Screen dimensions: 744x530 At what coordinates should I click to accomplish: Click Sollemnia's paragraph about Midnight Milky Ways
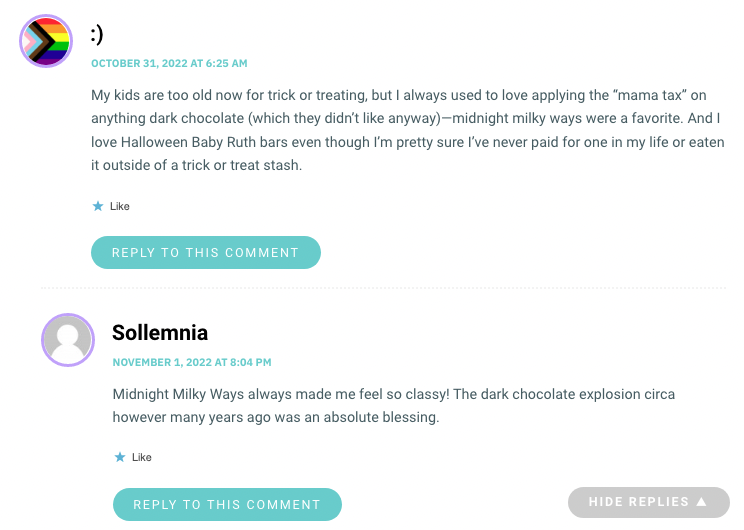point(393,406)
